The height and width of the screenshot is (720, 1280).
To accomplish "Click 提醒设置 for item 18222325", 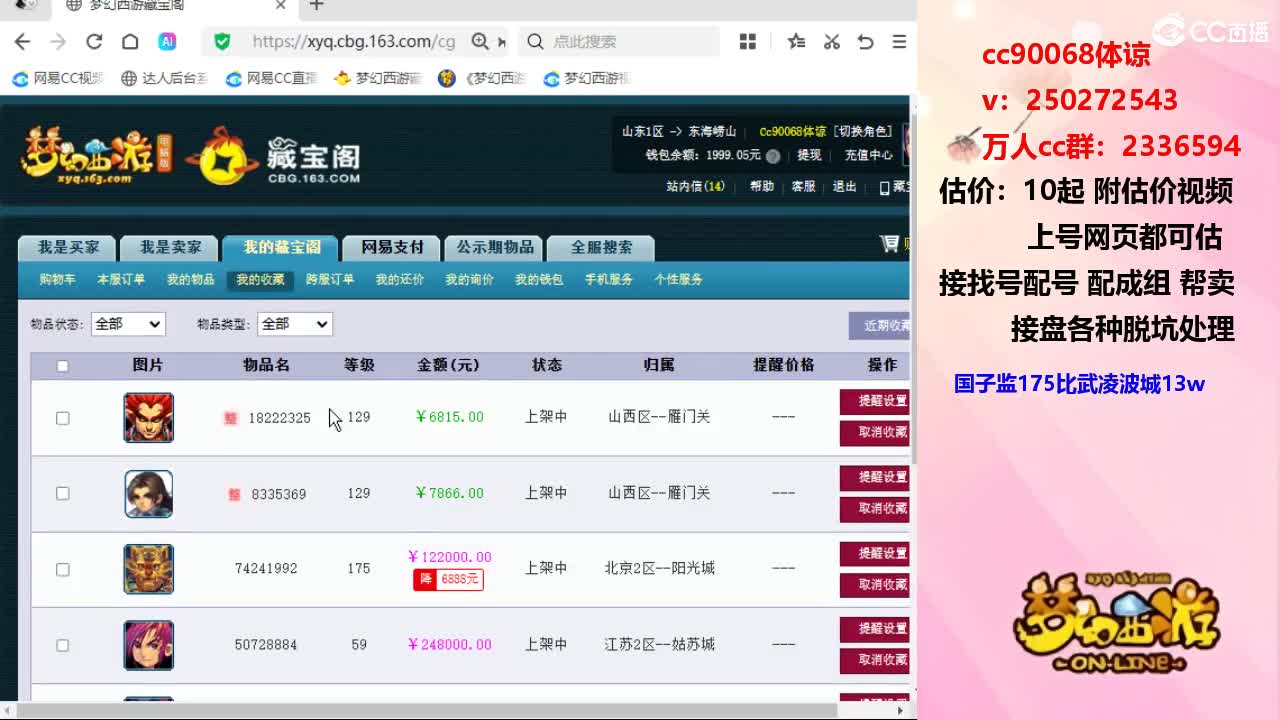I will coord(876,402).
